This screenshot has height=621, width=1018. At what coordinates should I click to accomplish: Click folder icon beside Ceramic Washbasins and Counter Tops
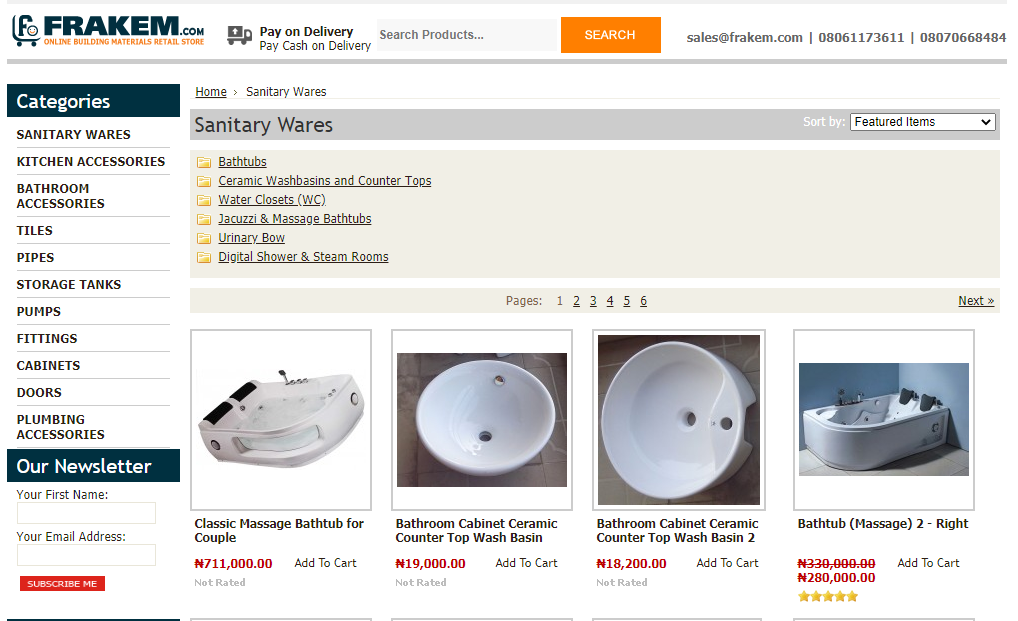(204, 181)
